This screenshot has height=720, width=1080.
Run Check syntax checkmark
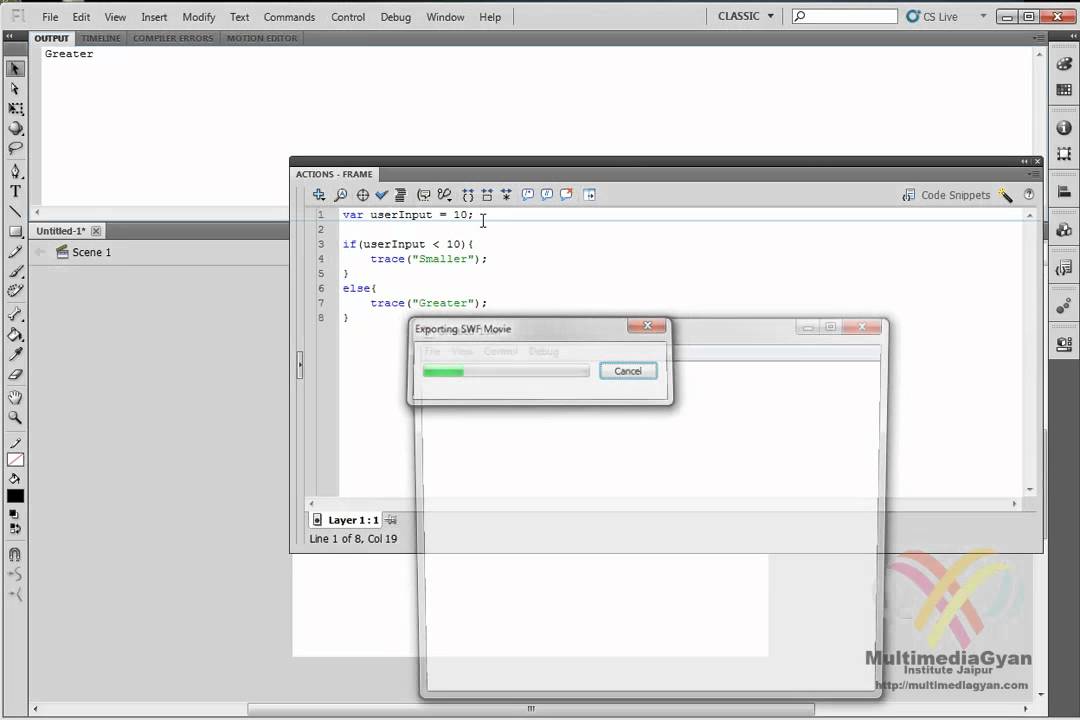[382, 195]
